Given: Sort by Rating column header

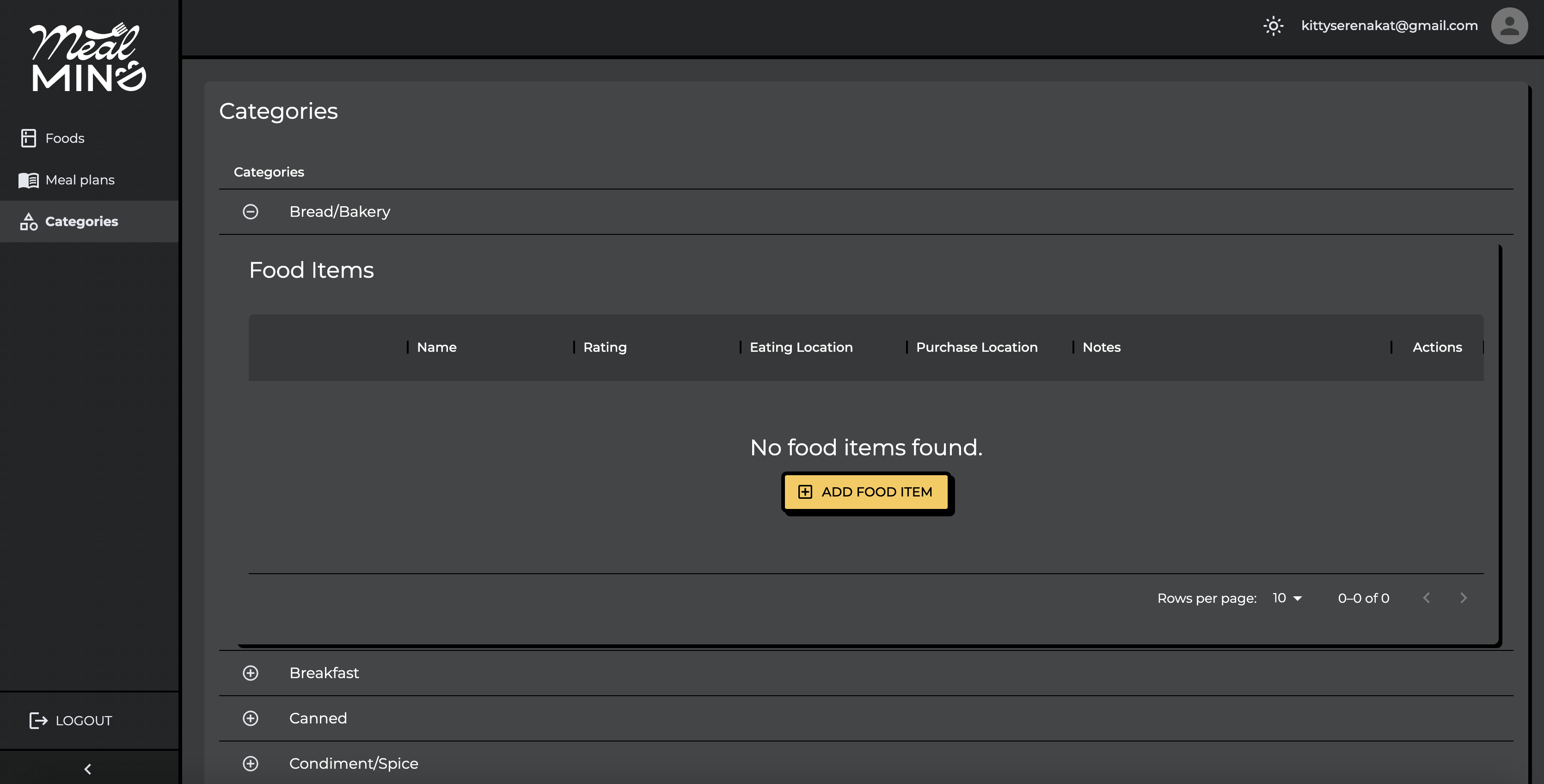Looking at the screenshot, I should (x=605, y=348).
